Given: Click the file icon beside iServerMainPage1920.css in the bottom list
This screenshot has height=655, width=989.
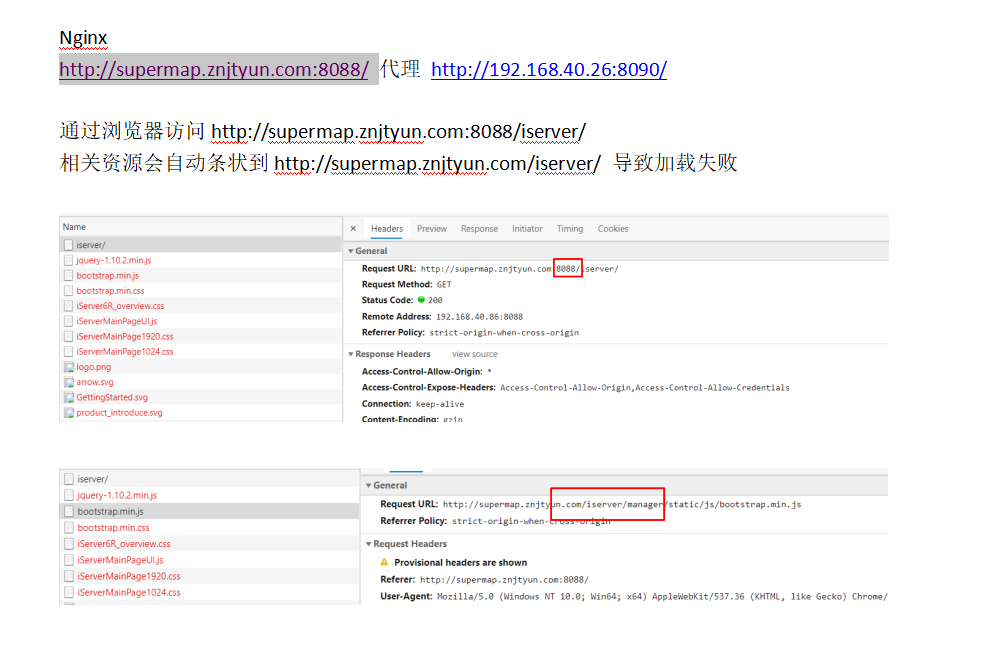Looking at the screenshot, I should (x=69, y=576).
